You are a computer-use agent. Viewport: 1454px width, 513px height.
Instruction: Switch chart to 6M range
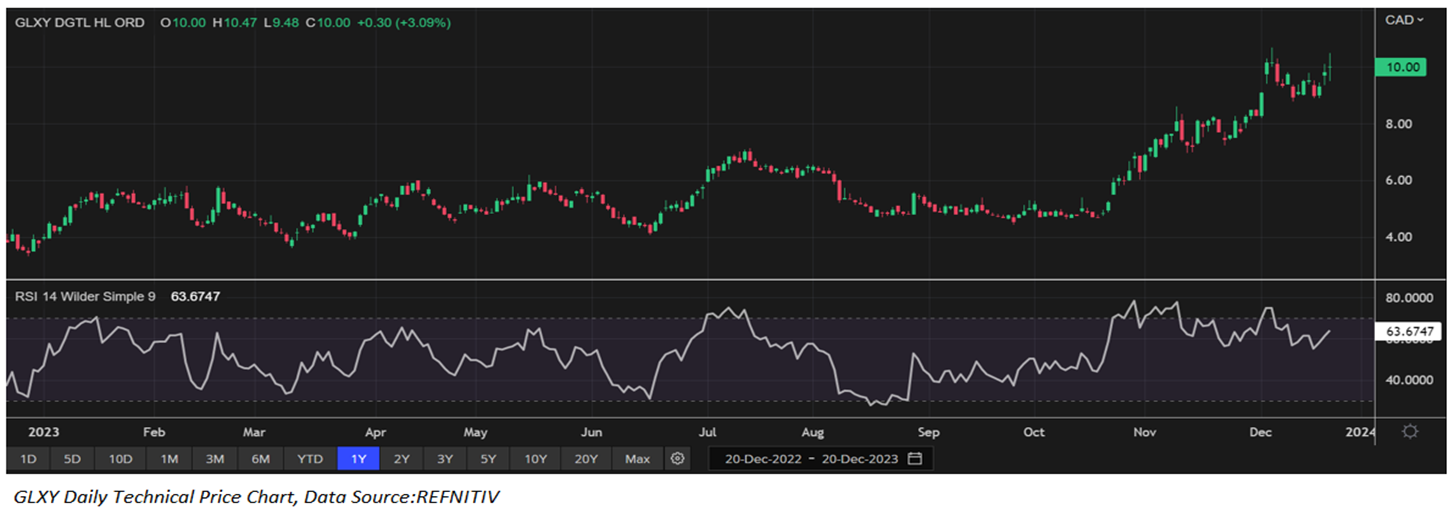(260, 459)
